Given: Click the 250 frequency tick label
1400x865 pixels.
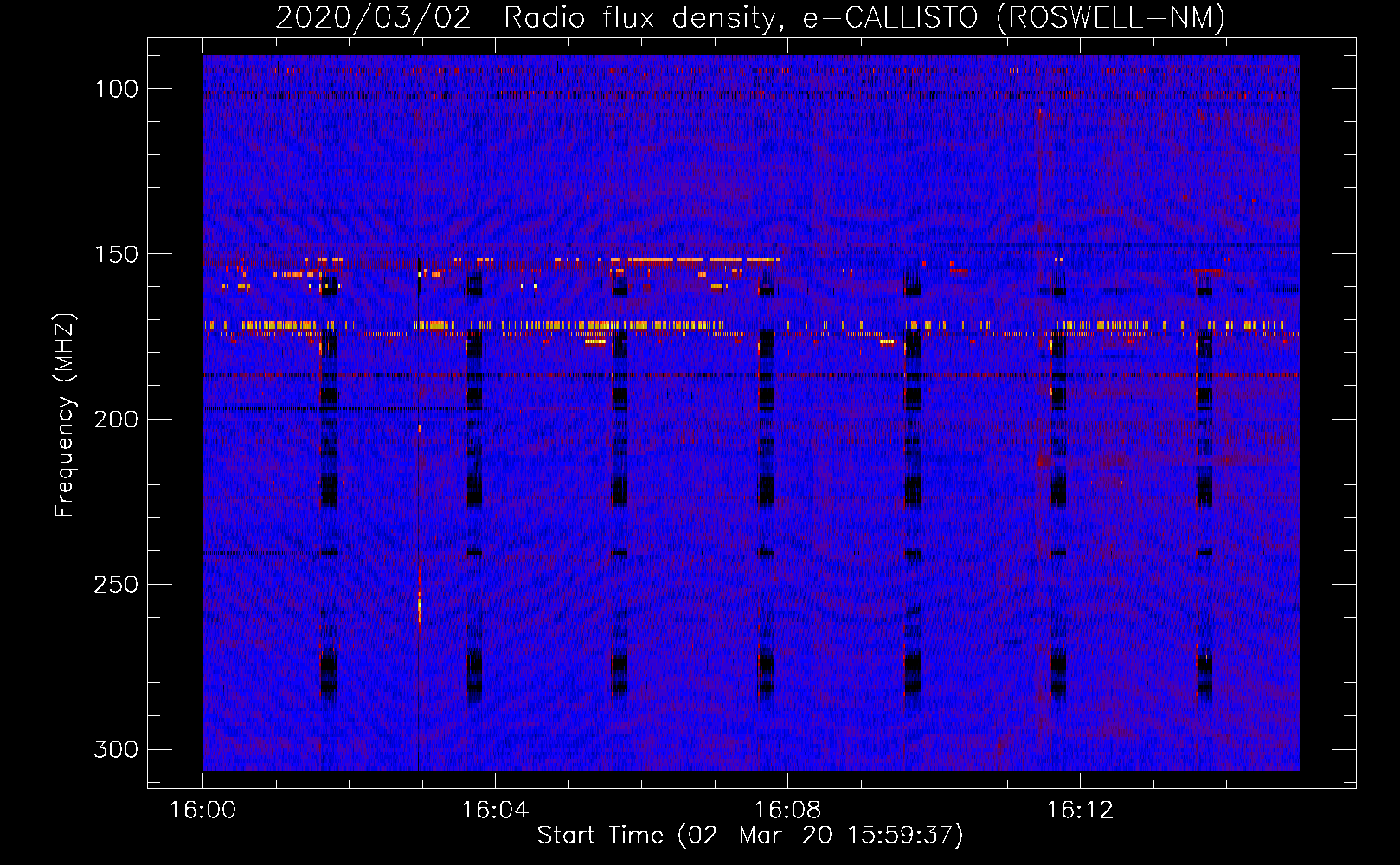Looking at the screenshot, I should coord(116,585).
